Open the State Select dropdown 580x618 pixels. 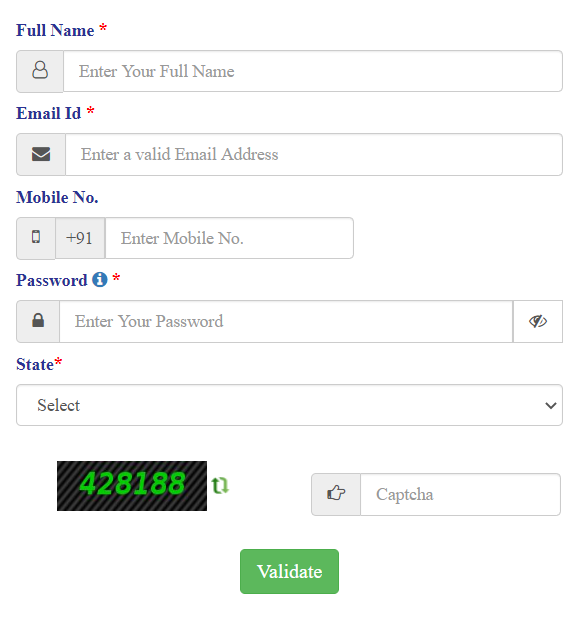pyautogui.click(x=289, y=405)
